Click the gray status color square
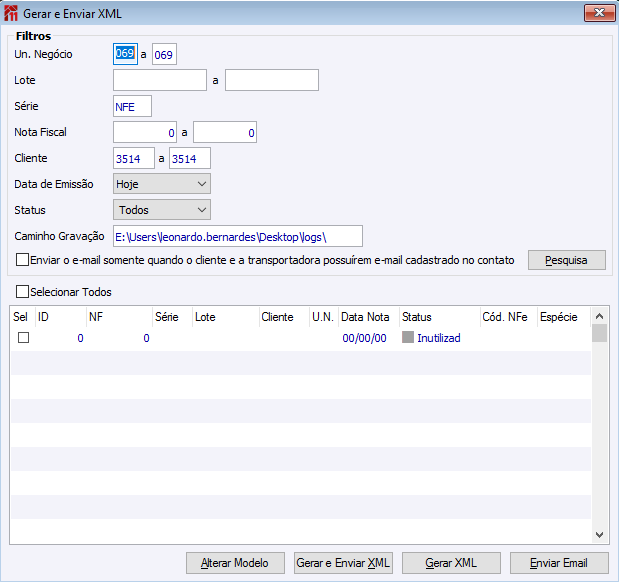 pos(408,337)
